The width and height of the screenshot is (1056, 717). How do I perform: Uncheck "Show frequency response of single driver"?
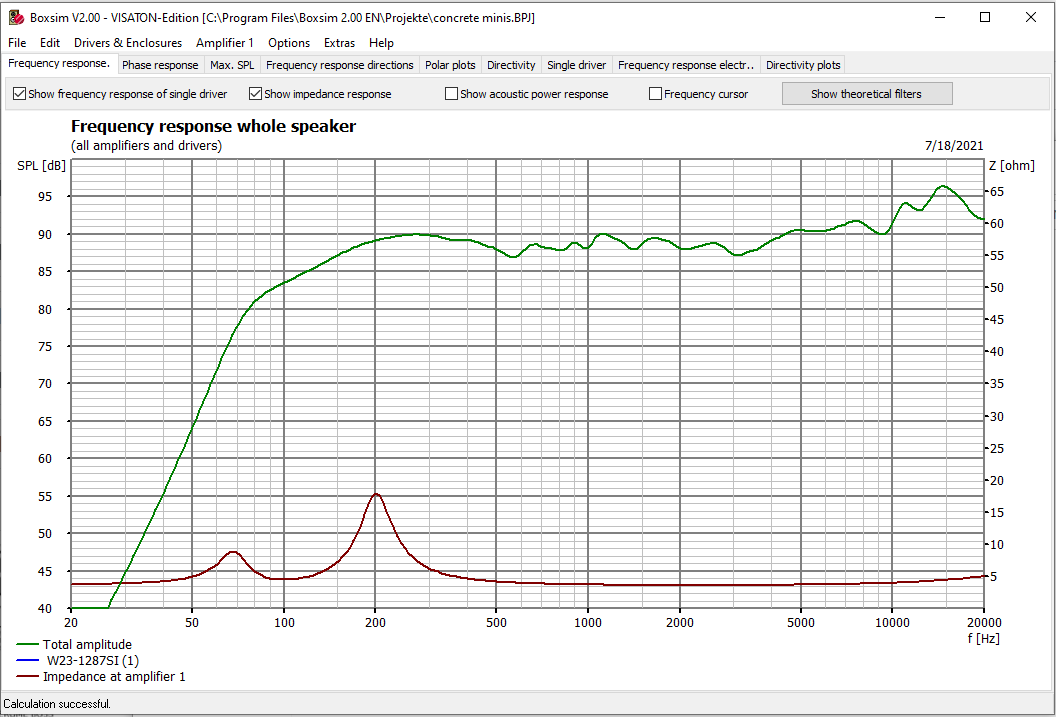pyautogui.click(x=19, y=93)
